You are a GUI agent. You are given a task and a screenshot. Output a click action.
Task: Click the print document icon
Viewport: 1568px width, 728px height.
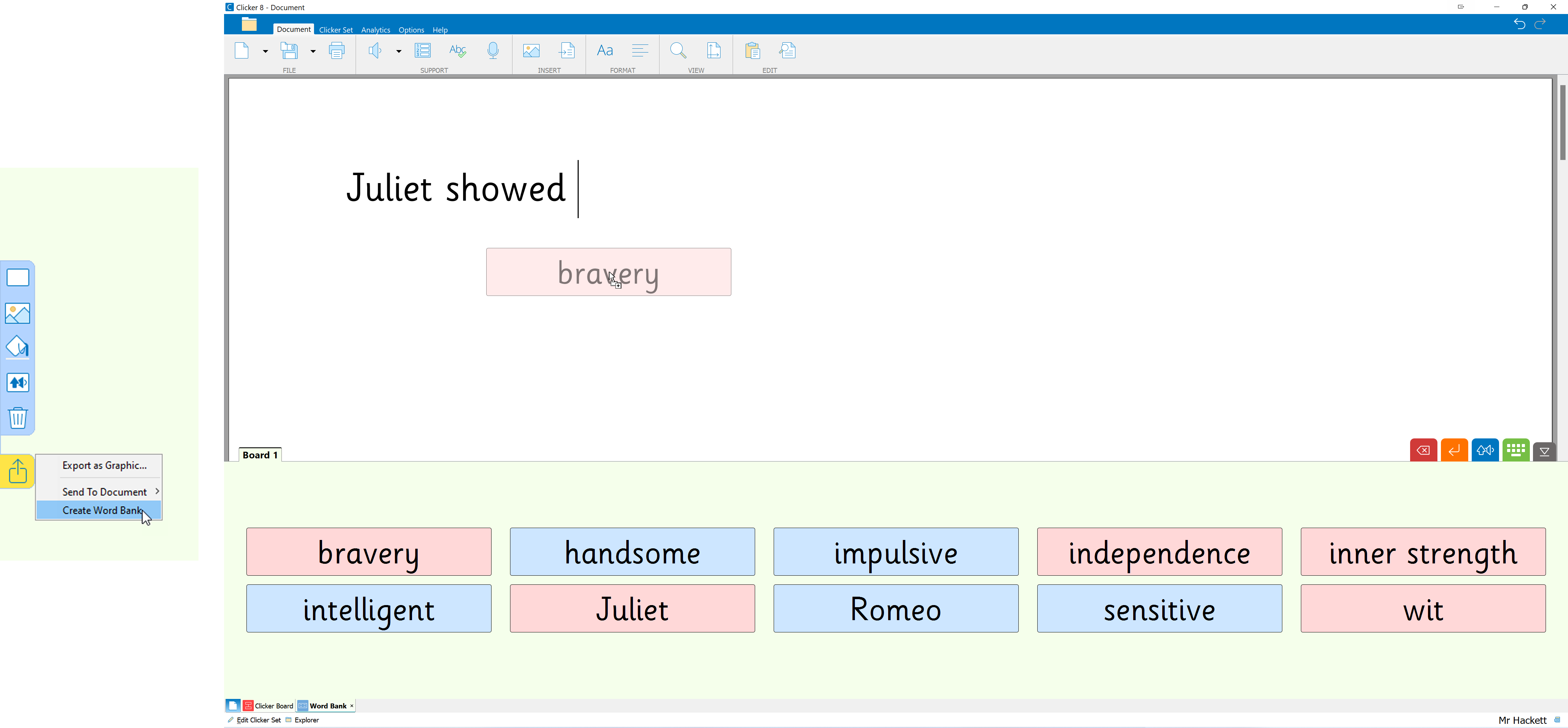click(337, 50)
